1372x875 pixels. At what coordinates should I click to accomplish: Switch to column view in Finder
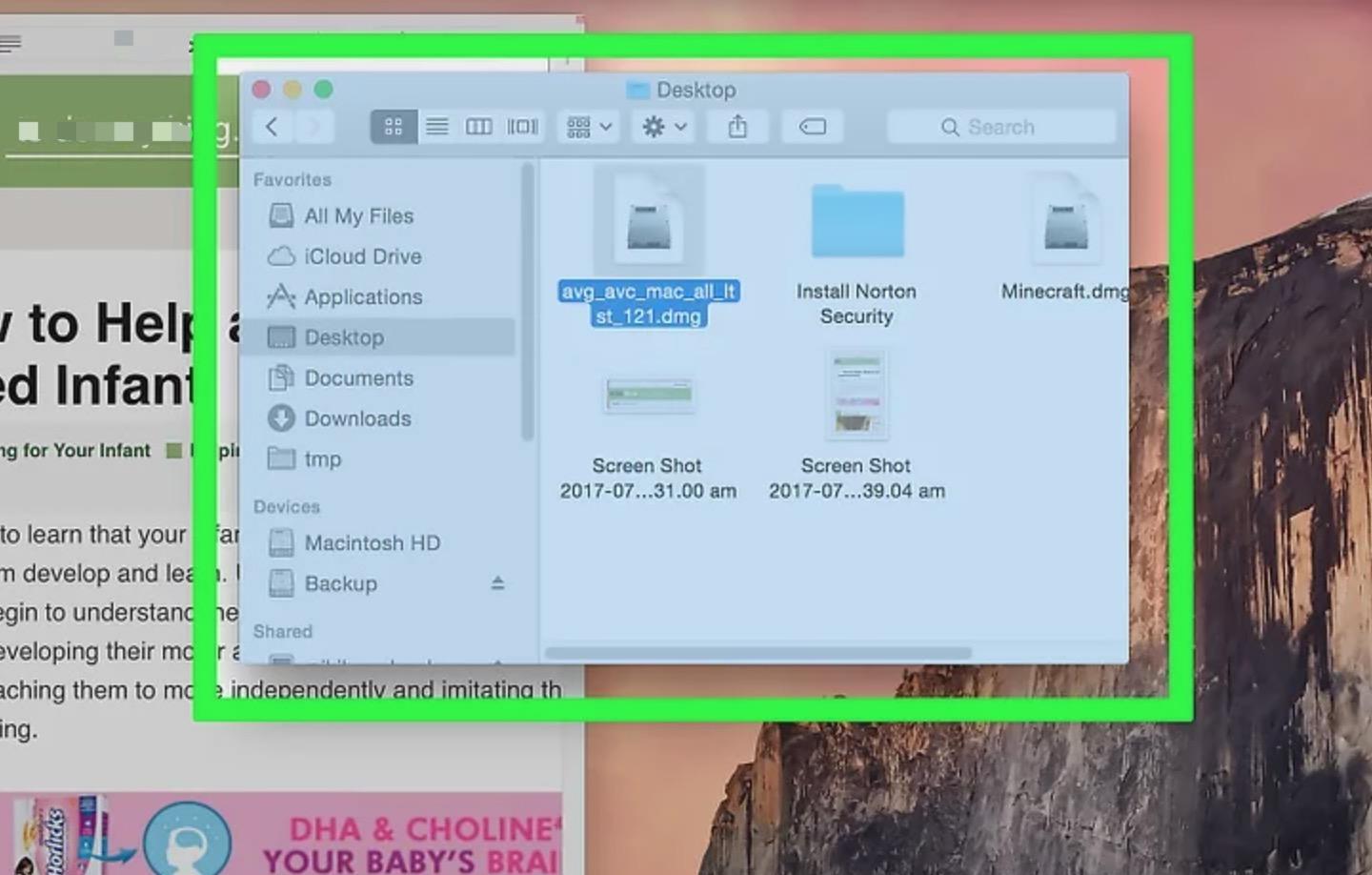point(478,127)
